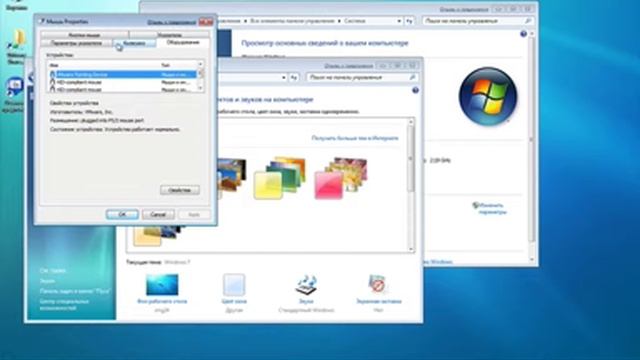The width and height of the screenshot is (640, 360).
Task: Switch to the Колесико tab in Mouse Properties
Action: tap(134, 43)
